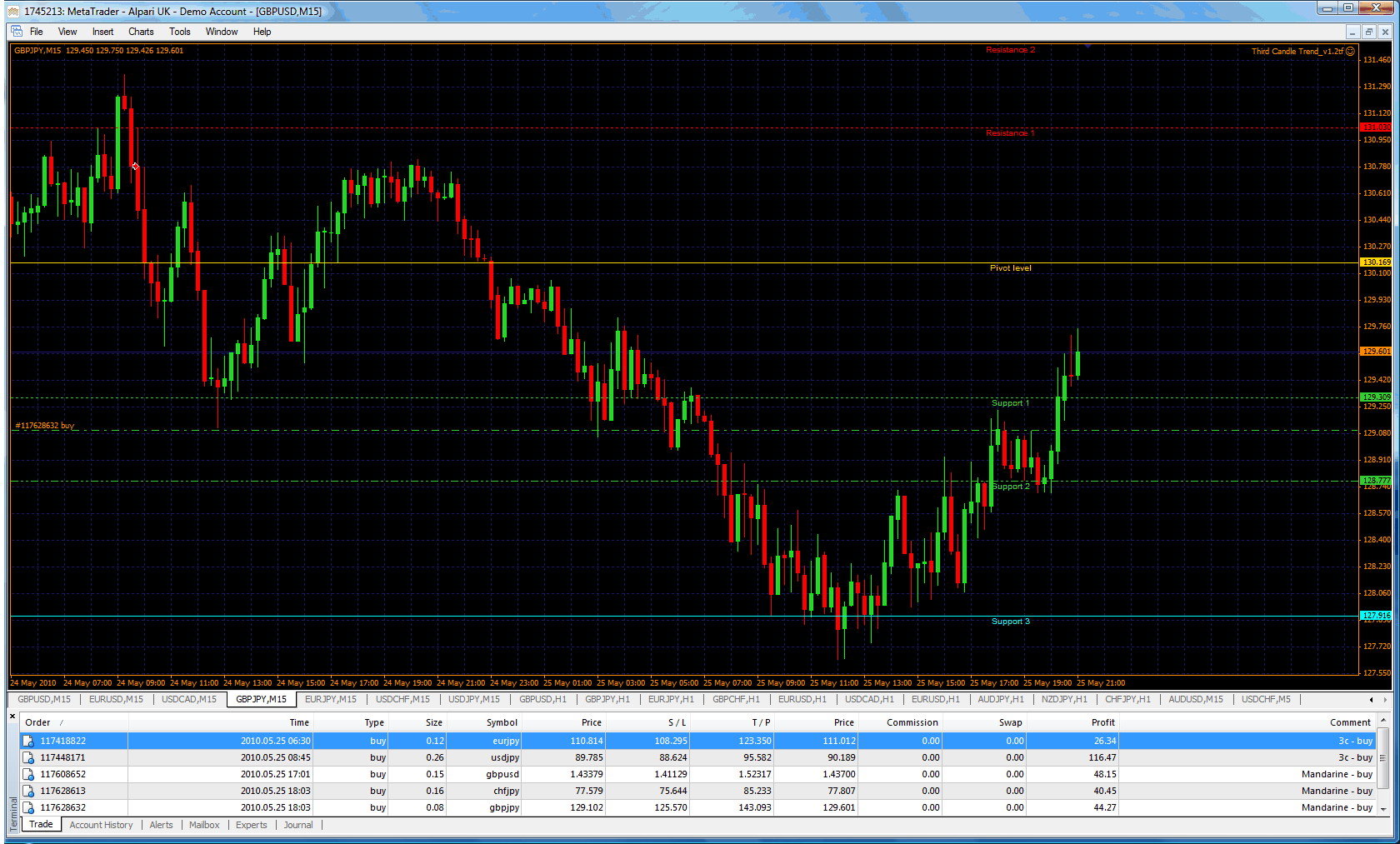Sort orders by the Time column header
The height and width of the screenshot is (844, 1400).
[x=220, y=722]
